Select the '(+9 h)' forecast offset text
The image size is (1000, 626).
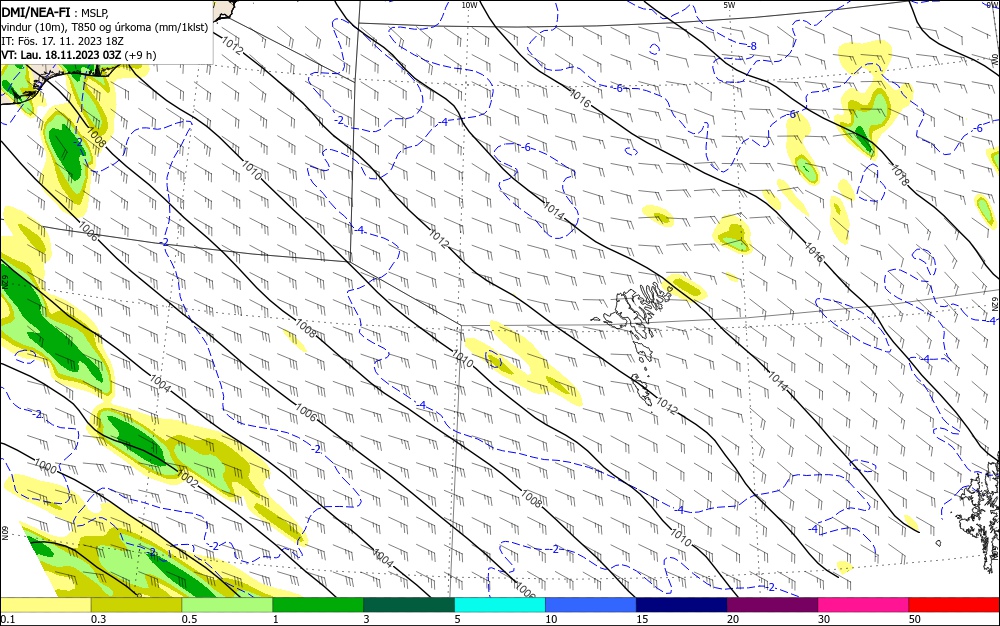(140, 55)
